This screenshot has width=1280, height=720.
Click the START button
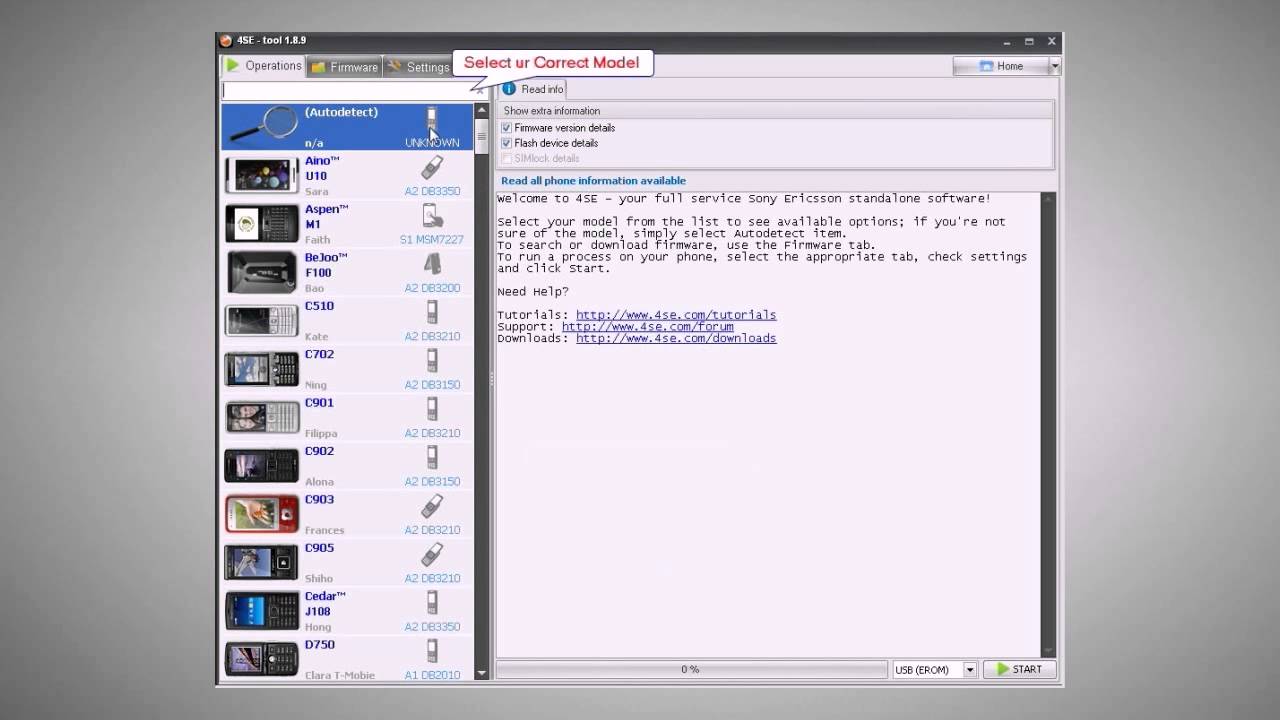(1020, 670)
